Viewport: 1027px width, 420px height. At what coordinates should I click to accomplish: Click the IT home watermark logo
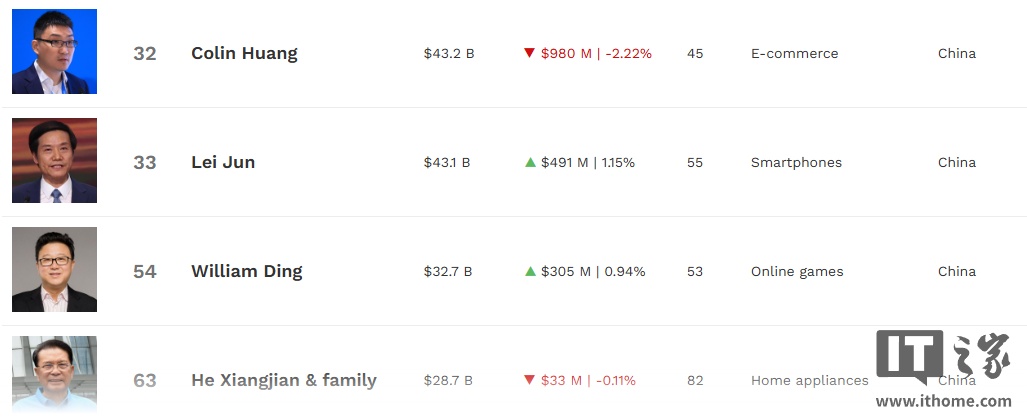(943, 357)
